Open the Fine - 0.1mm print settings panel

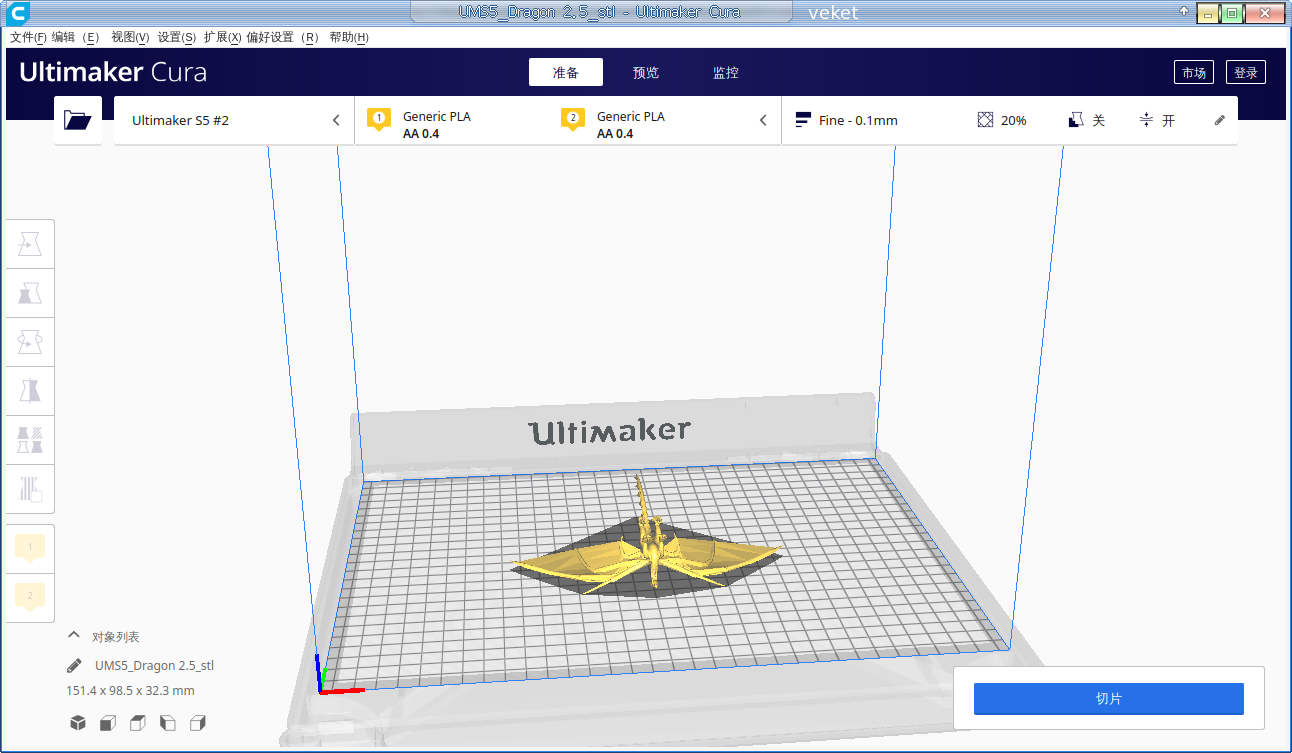tap(860, 119)
